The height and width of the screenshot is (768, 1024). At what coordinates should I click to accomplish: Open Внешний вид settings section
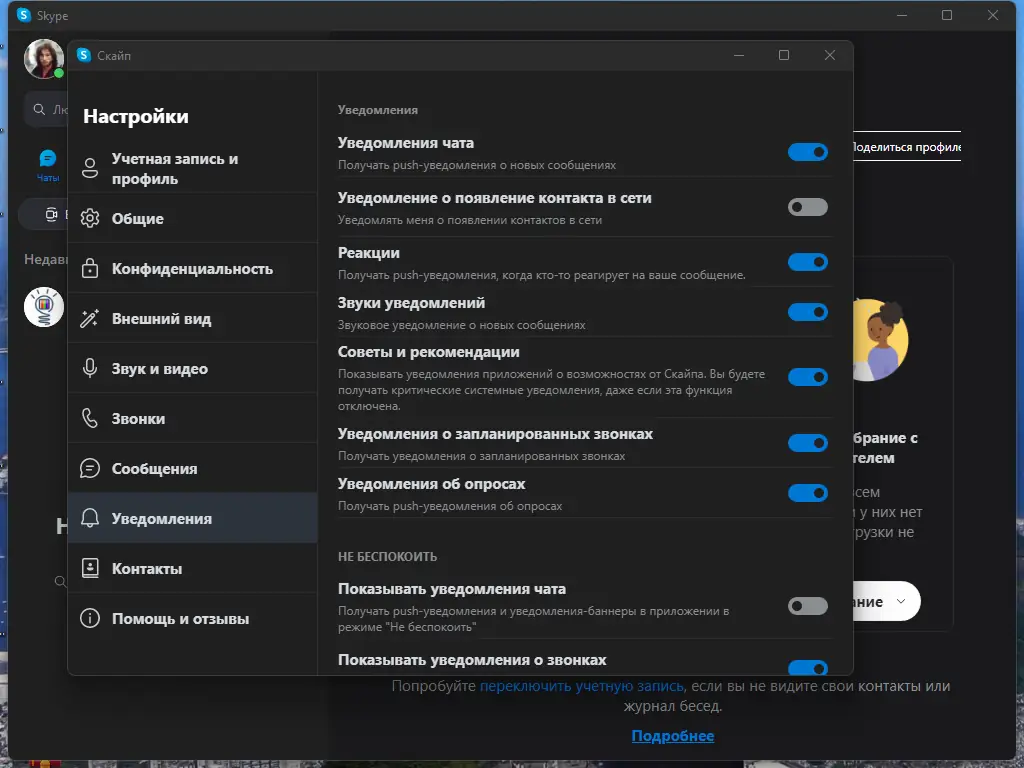click(x=193, y=319)
